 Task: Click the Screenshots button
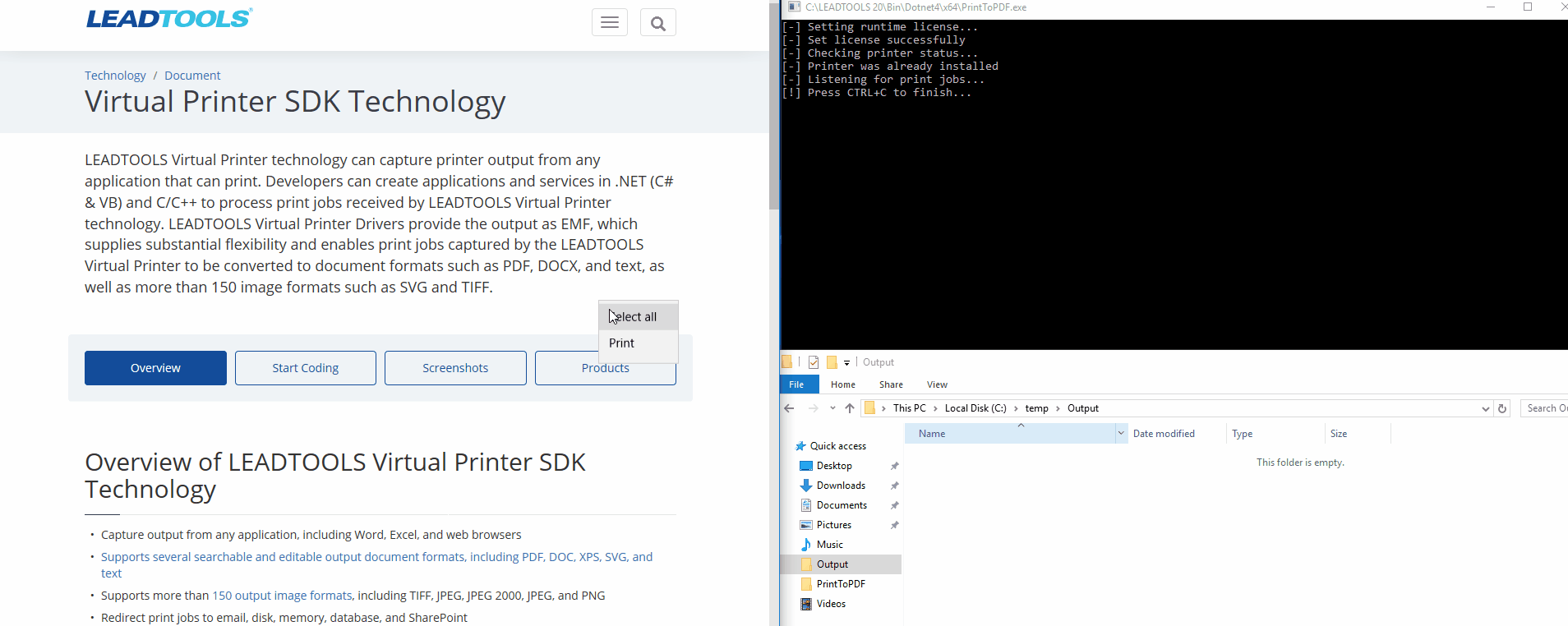455,368
